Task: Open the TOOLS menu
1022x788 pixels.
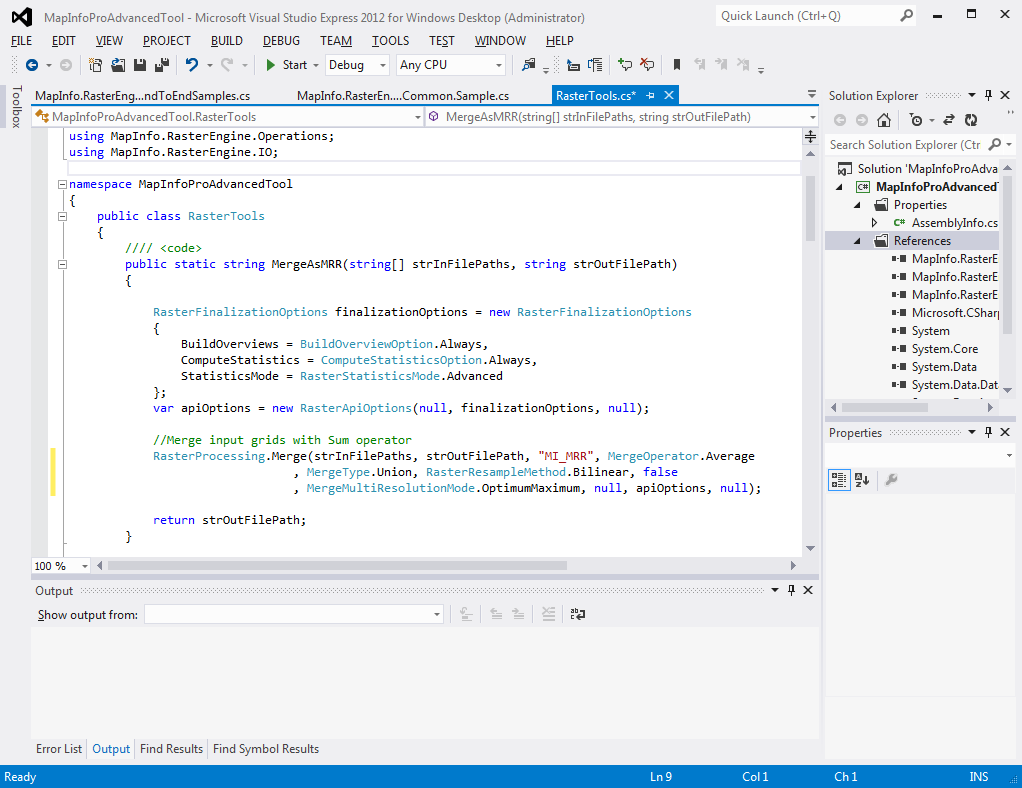Action: coord(390,40)
